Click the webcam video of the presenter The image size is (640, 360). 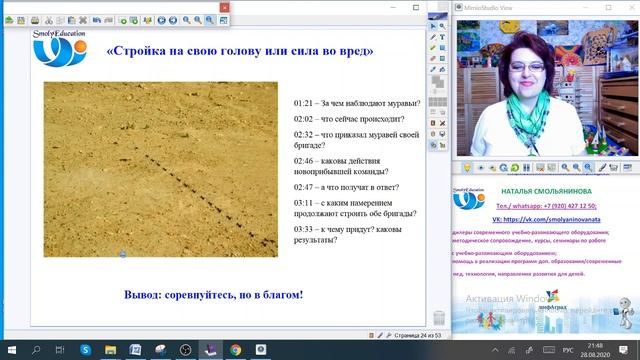547,88
